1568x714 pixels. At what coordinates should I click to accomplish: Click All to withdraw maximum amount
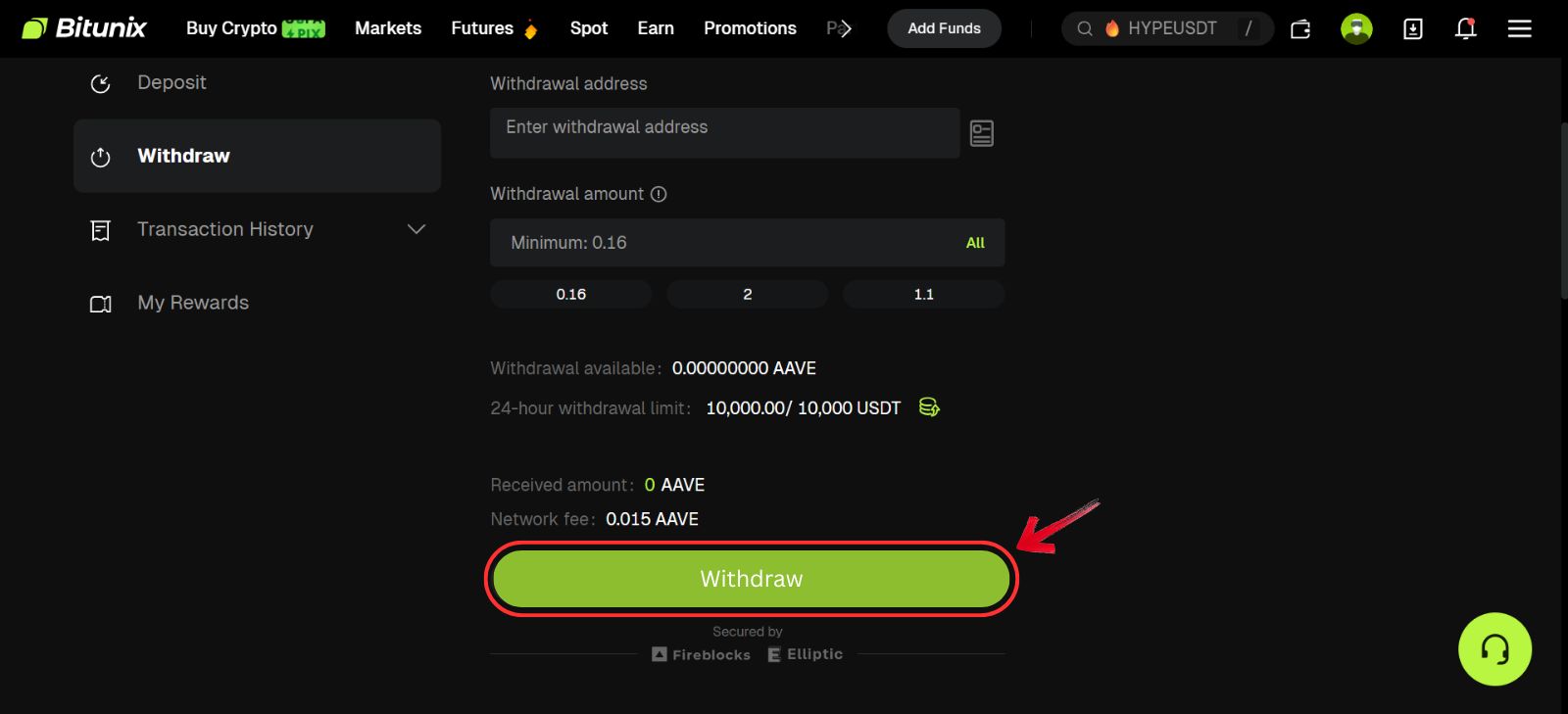(x=975, y=243)
